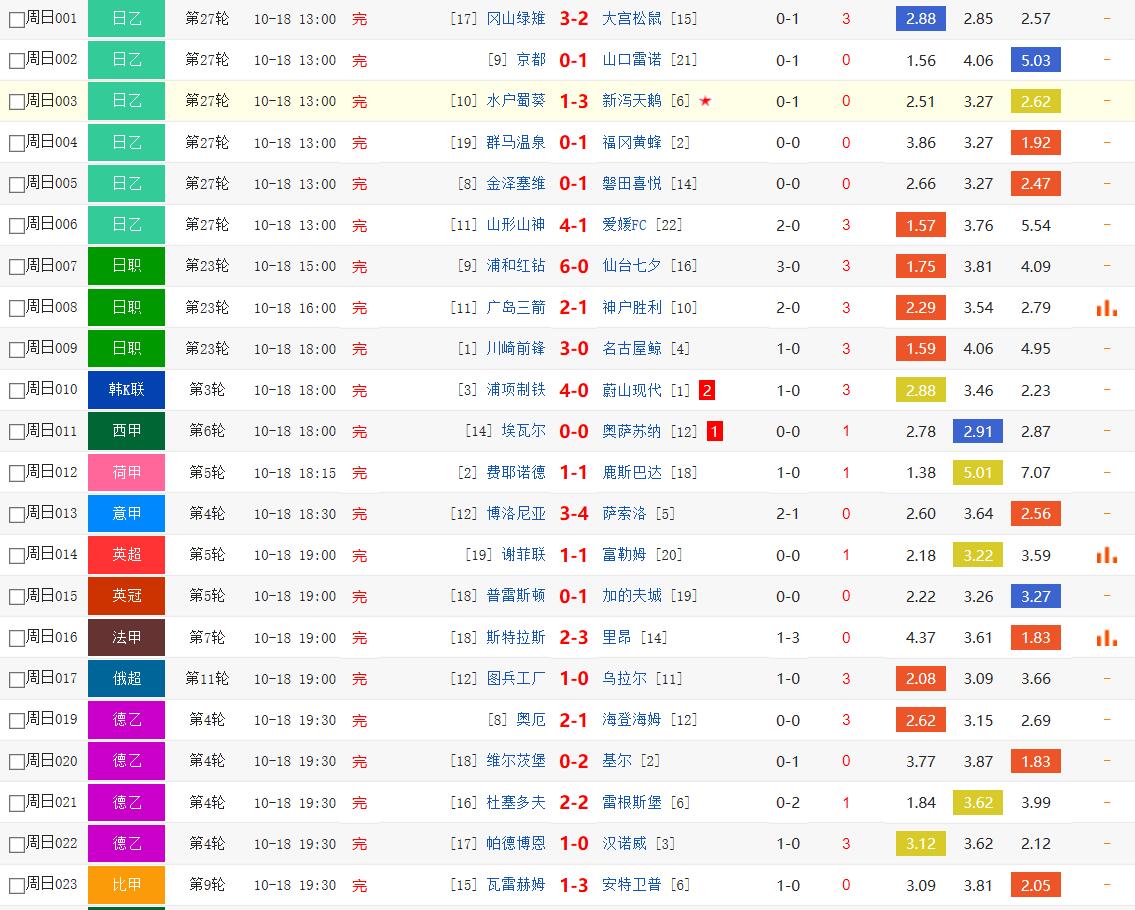Click score 3-2 of 冈山绿雉 match
Image resolution: width=1135 pixels, height=910 pixels.
574,19
